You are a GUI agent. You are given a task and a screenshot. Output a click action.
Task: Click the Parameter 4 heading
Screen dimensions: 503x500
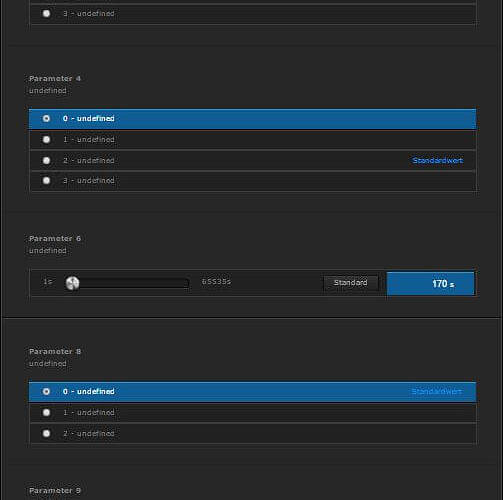[x=55, y=79]
